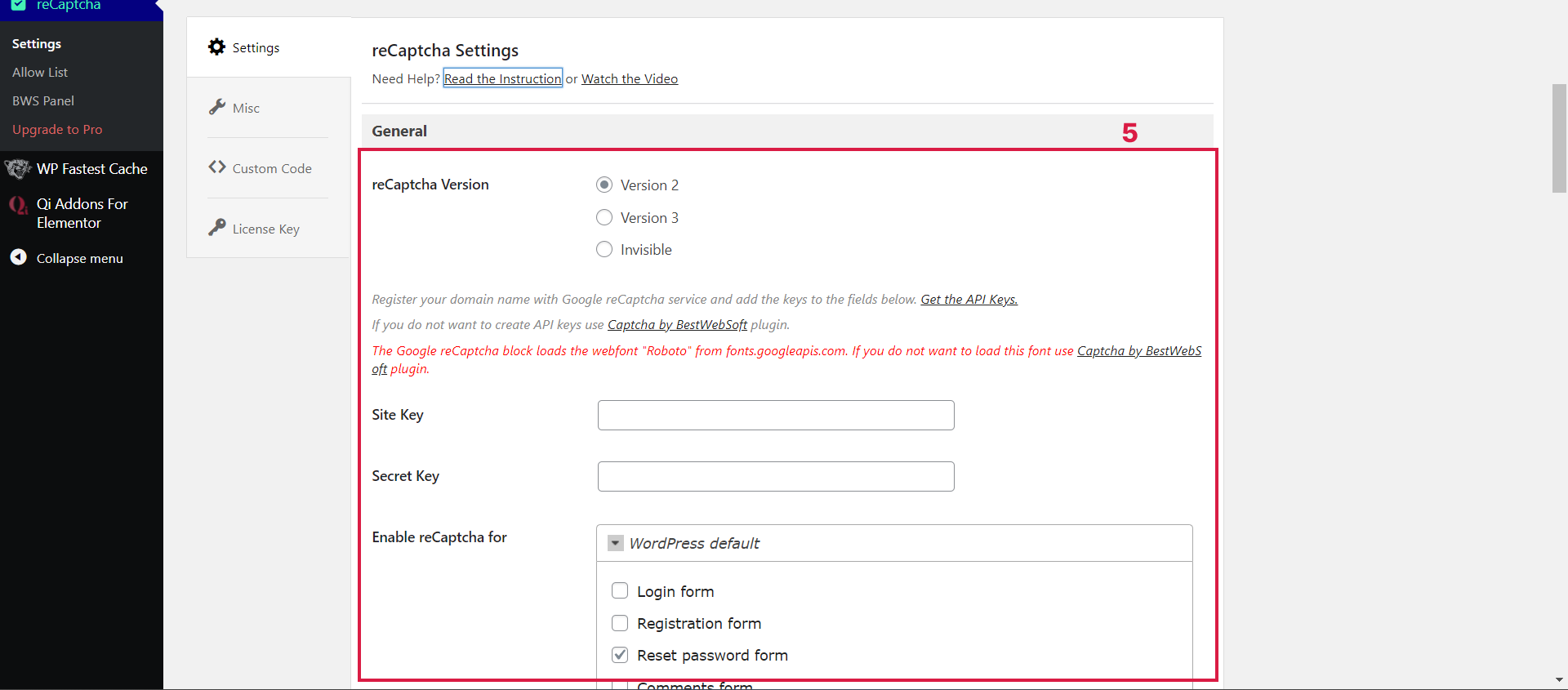Uncheck the Reset password form checkbox
The height and width of the screenshot is (690, 1568).
[620, 655]
